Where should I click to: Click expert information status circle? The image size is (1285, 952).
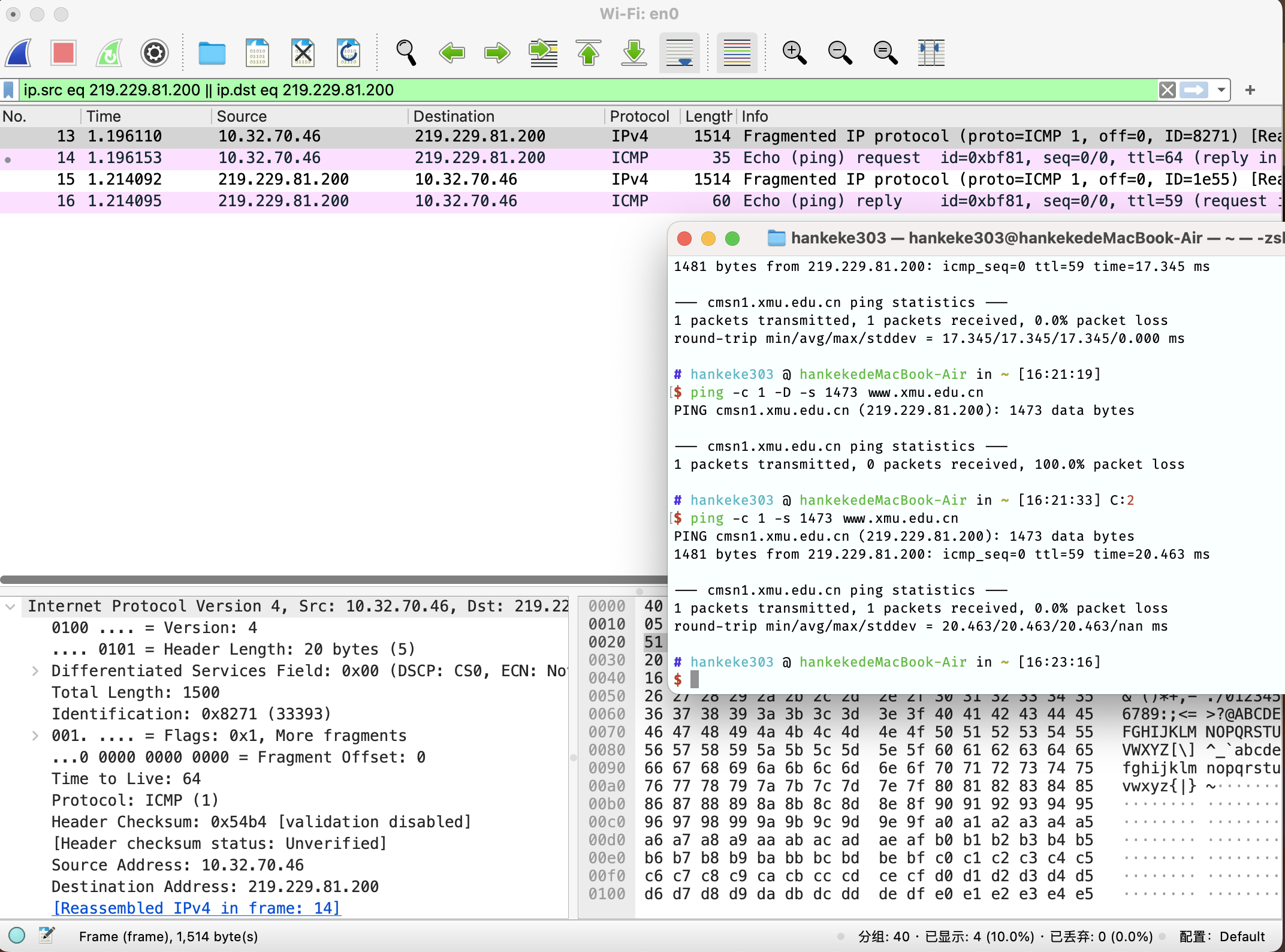click(17, 936)
